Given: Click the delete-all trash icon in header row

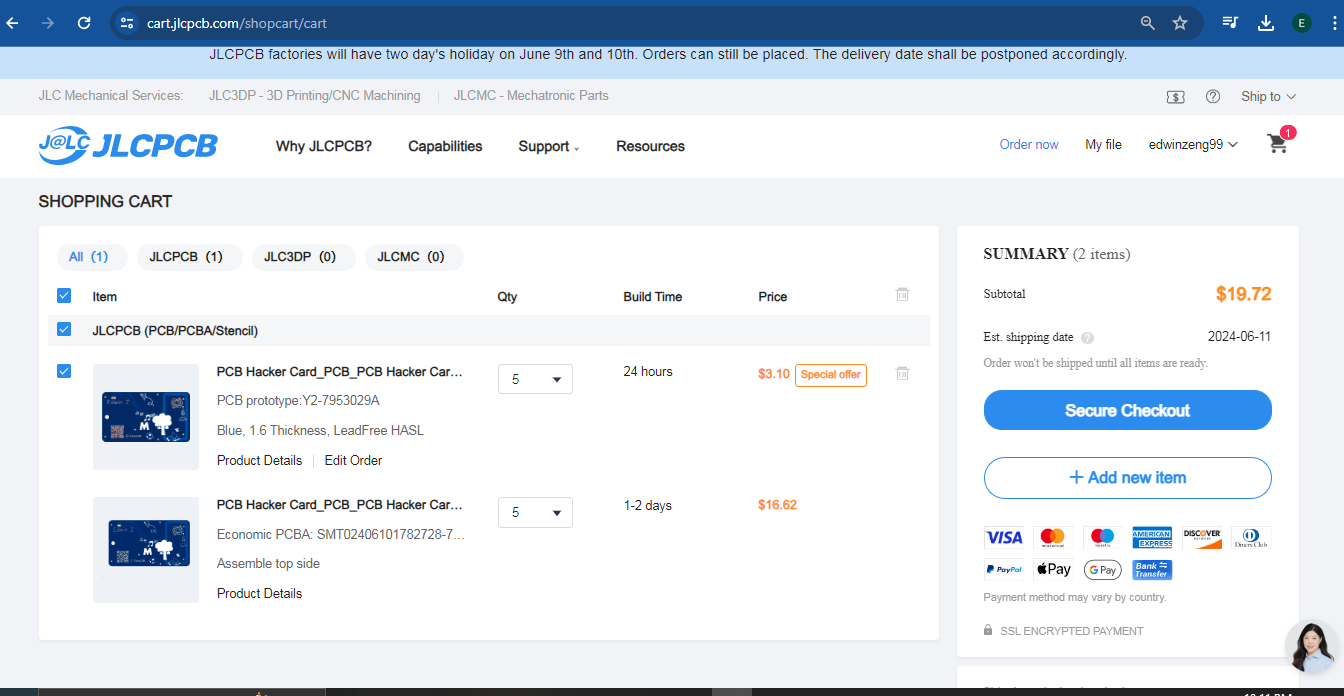Looking at the screenshot, I should [902, 294].
